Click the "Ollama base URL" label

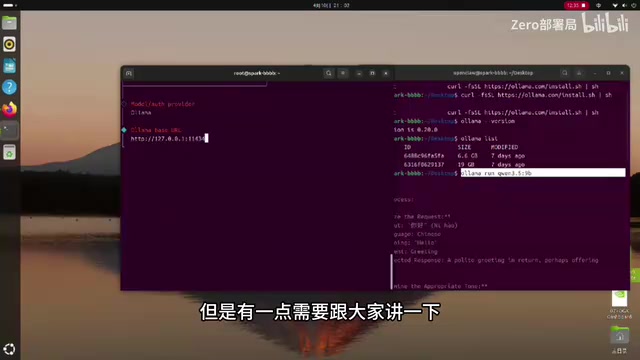pos(156,130)
